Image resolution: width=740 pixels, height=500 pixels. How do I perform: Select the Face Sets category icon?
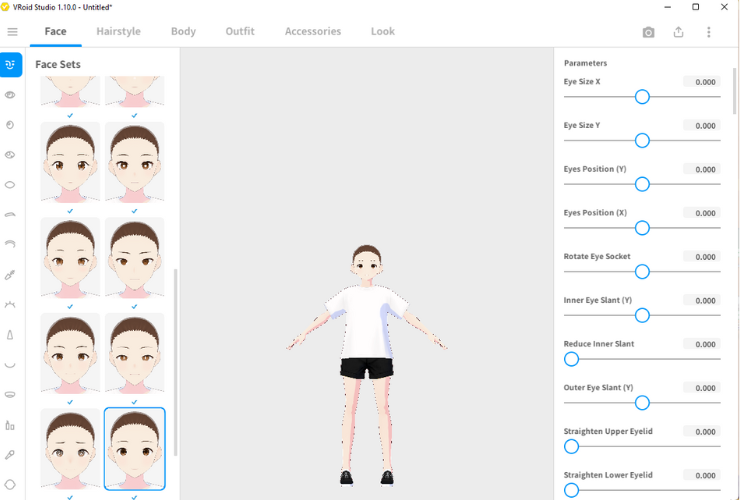[x=11, y=65]
